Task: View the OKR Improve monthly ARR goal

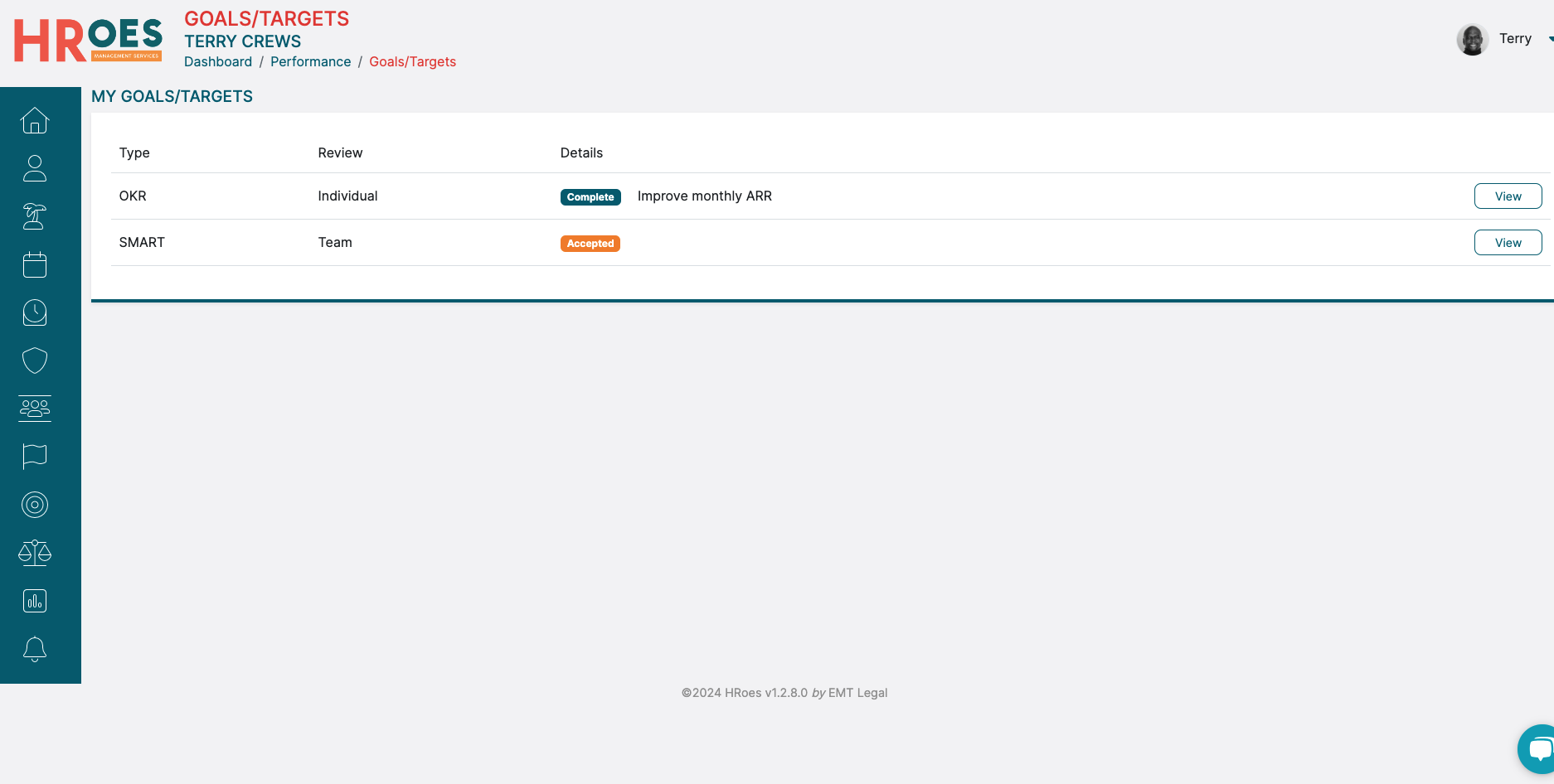Action: tap(1508, 196)
